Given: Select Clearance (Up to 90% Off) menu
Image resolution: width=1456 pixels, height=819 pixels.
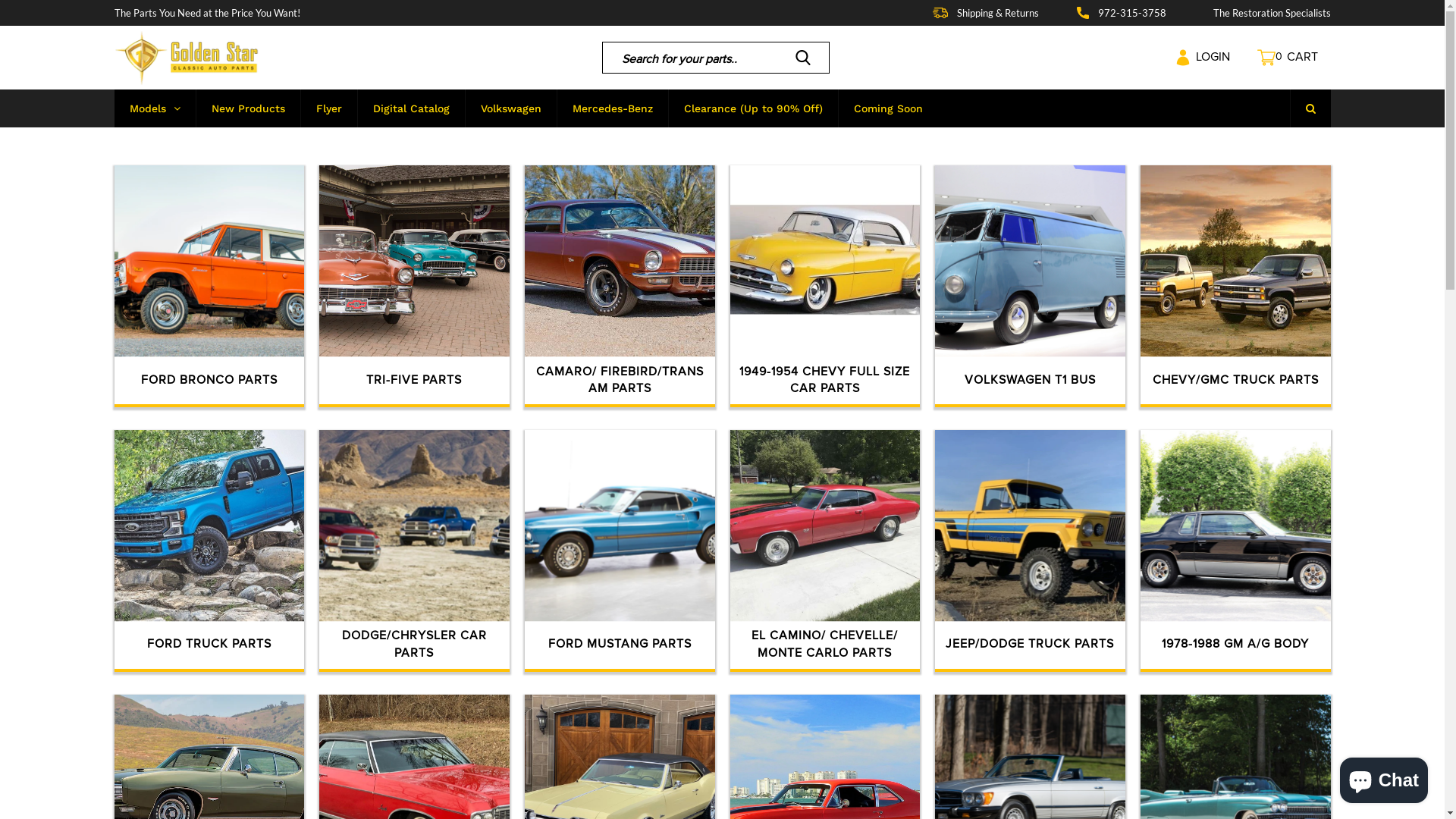Looking at the screenshot, I should (752, 108).
